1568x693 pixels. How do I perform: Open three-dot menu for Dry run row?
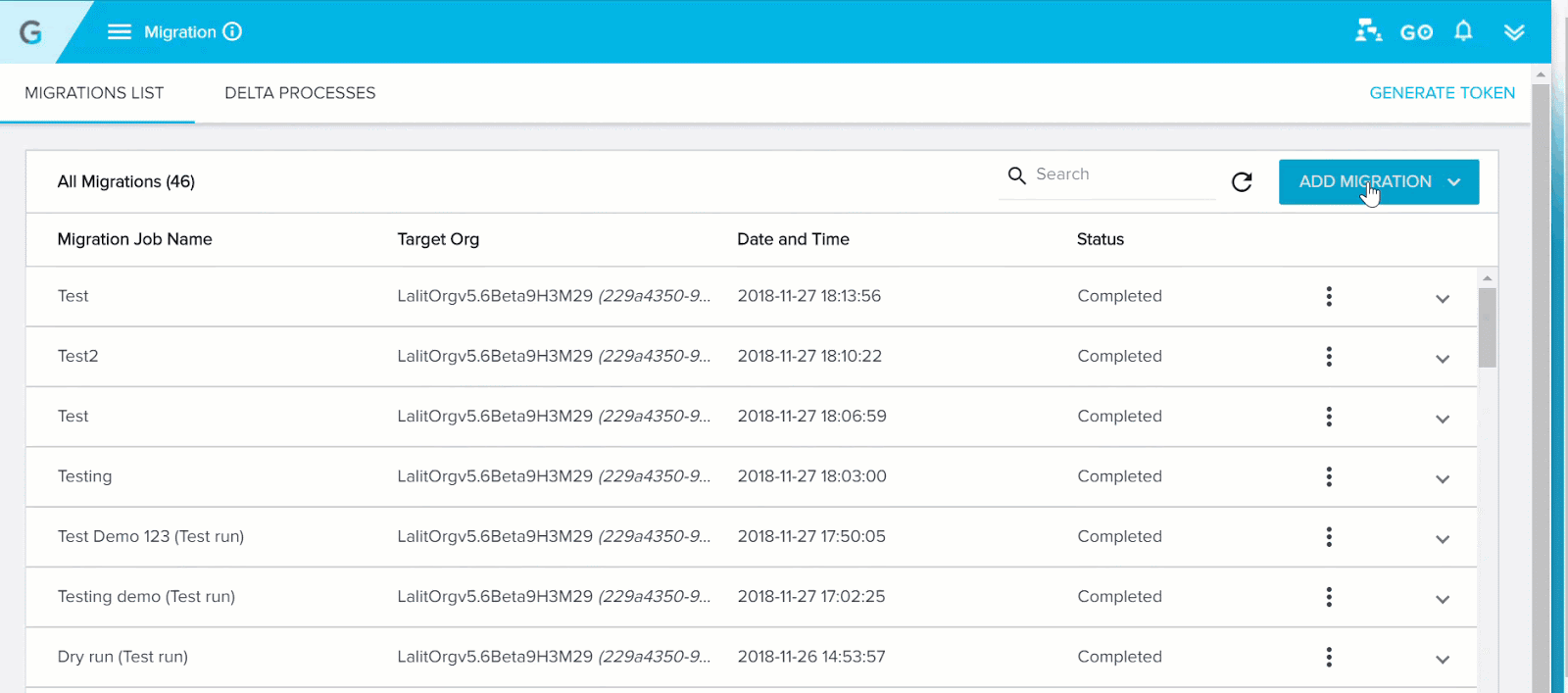(1329, 657)
